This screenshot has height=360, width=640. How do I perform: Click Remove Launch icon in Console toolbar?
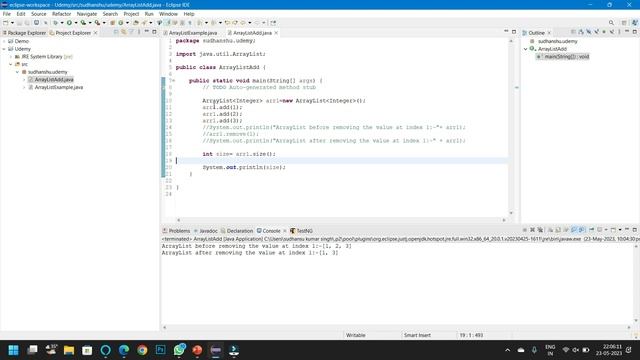tap(532, 230)
